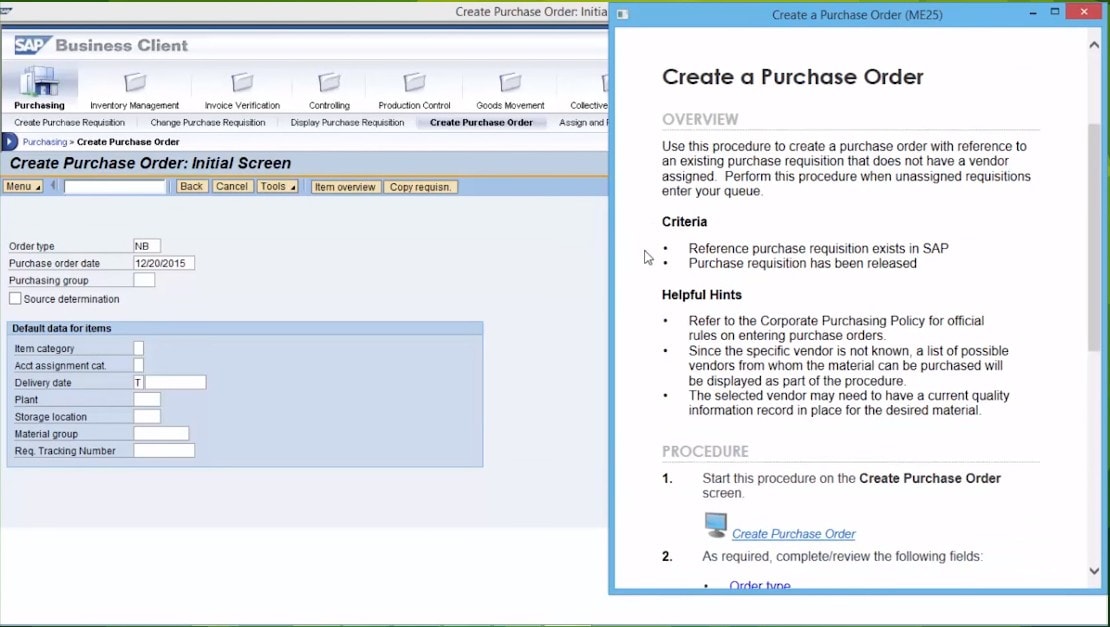Toggle the Source determination checkbox
The width and height of the screenshot is (1110, 627).
[15, 299]
